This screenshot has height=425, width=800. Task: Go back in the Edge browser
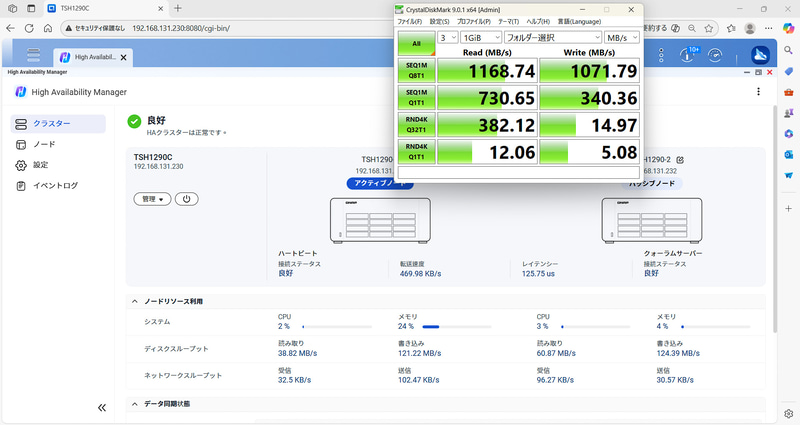coord(10,28)
